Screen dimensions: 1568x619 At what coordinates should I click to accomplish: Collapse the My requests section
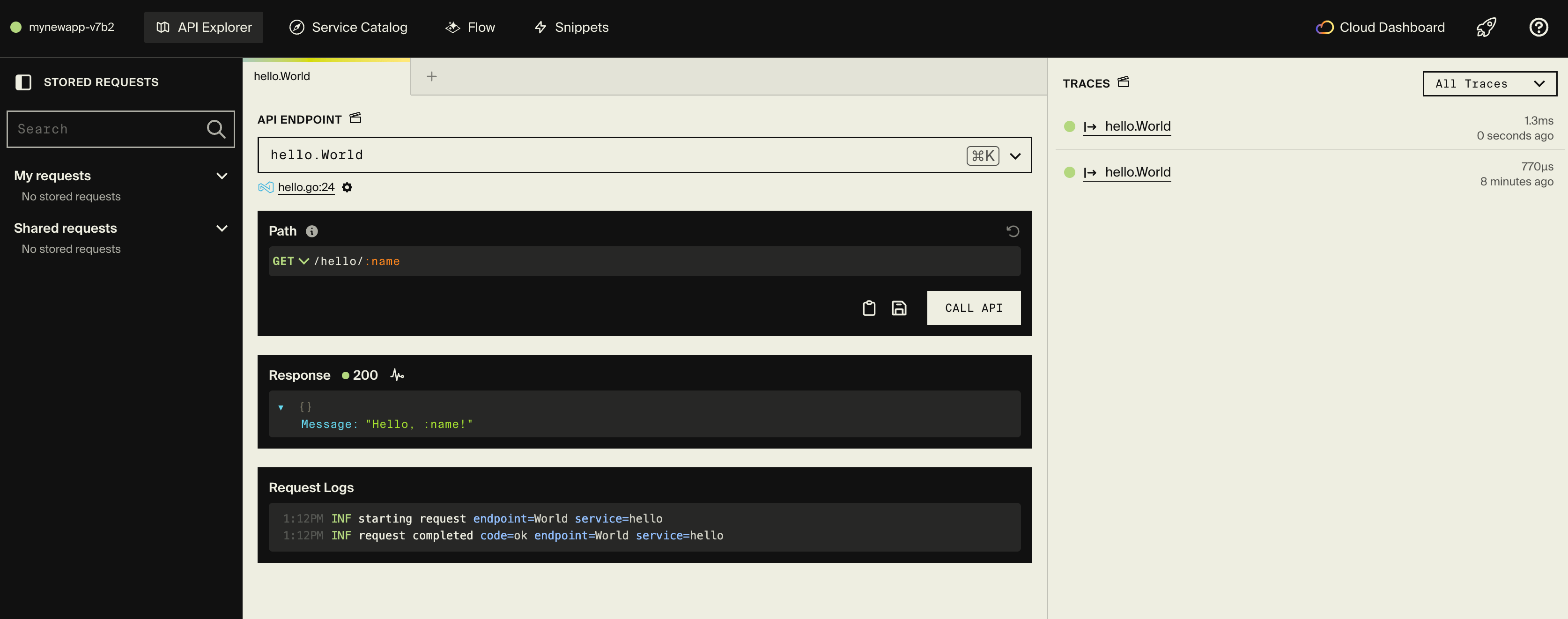[222, 176]
